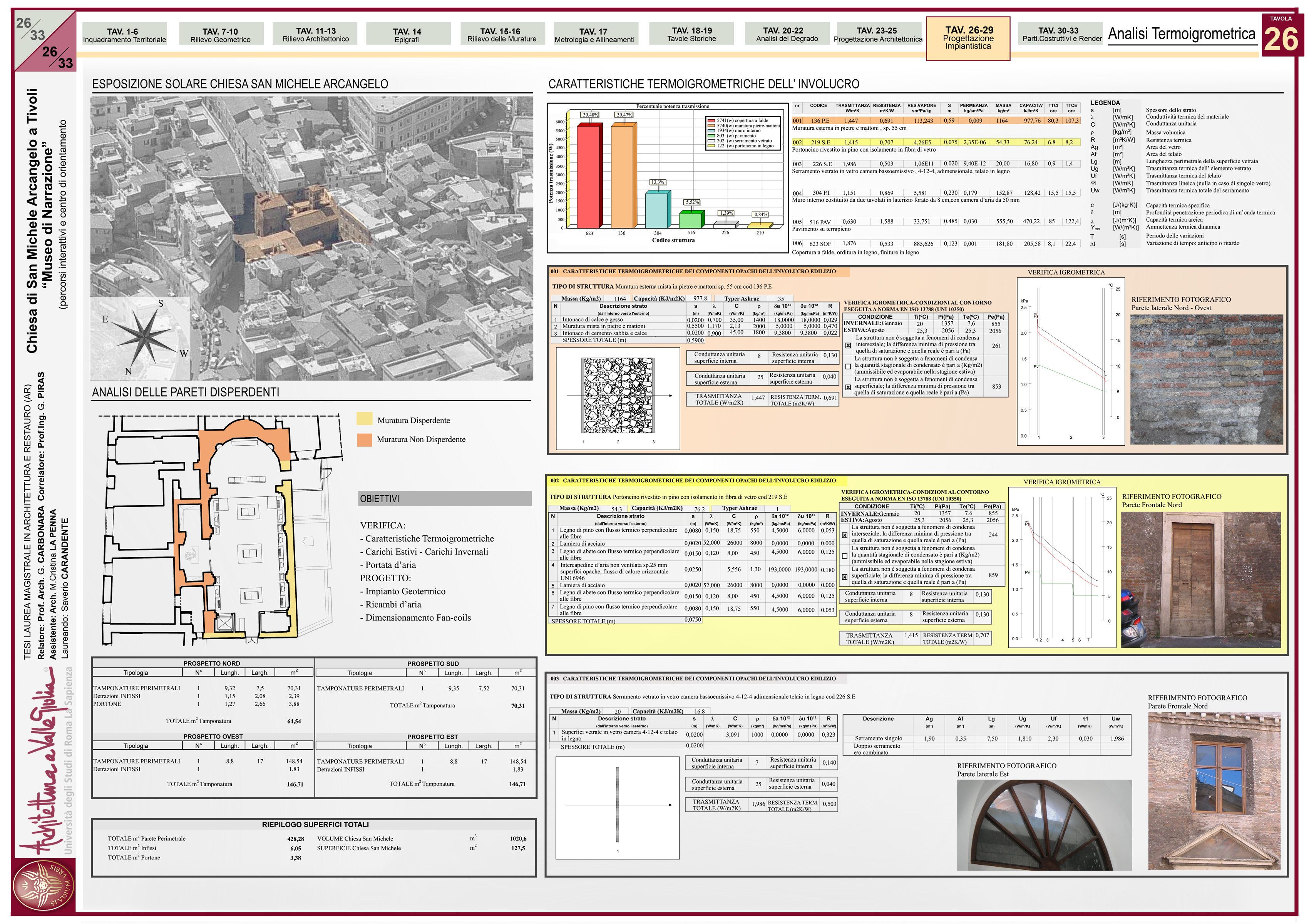This screenshot has width=1309, height=924.
Task: Click the cyan muro interno legend swatch
Action: point(711,130)
